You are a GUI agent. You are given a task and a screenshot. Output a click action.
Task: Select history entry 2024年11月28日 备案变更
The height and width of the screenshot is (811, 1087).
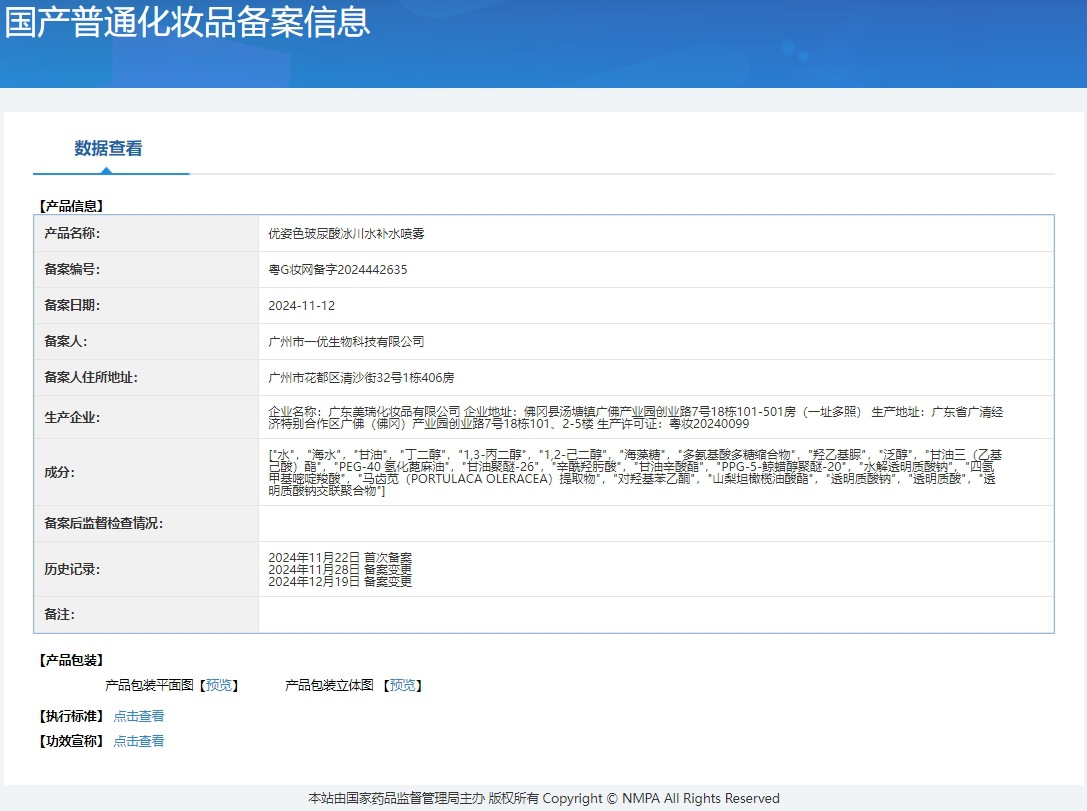click(340, 569)
